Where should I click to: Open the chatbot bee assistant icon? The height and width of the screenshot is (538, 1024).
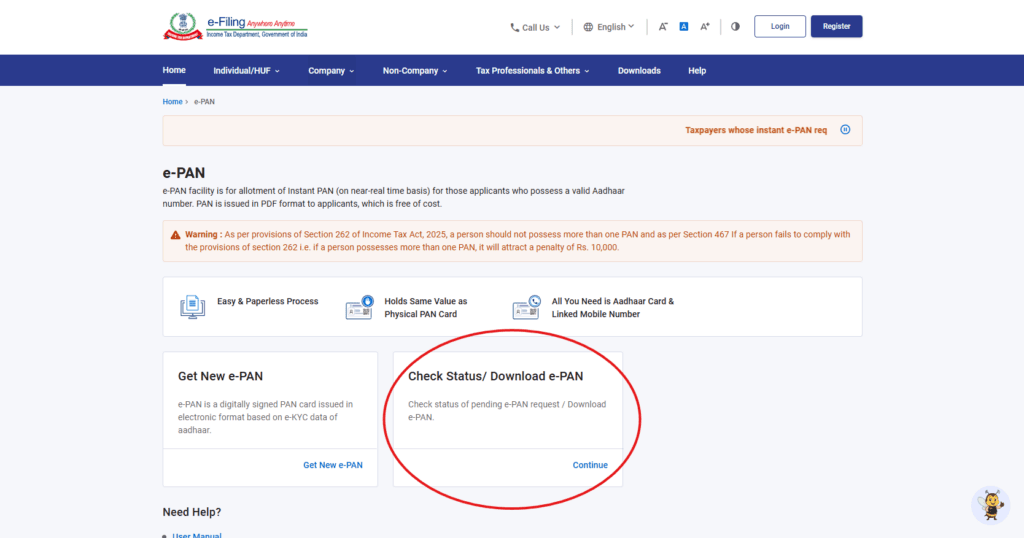coord(991,505)
